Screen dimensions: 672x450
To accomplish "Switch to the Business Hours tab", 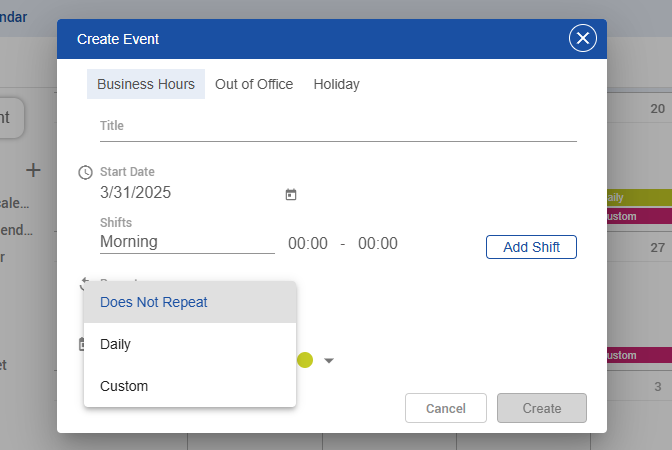I will 146,84.
